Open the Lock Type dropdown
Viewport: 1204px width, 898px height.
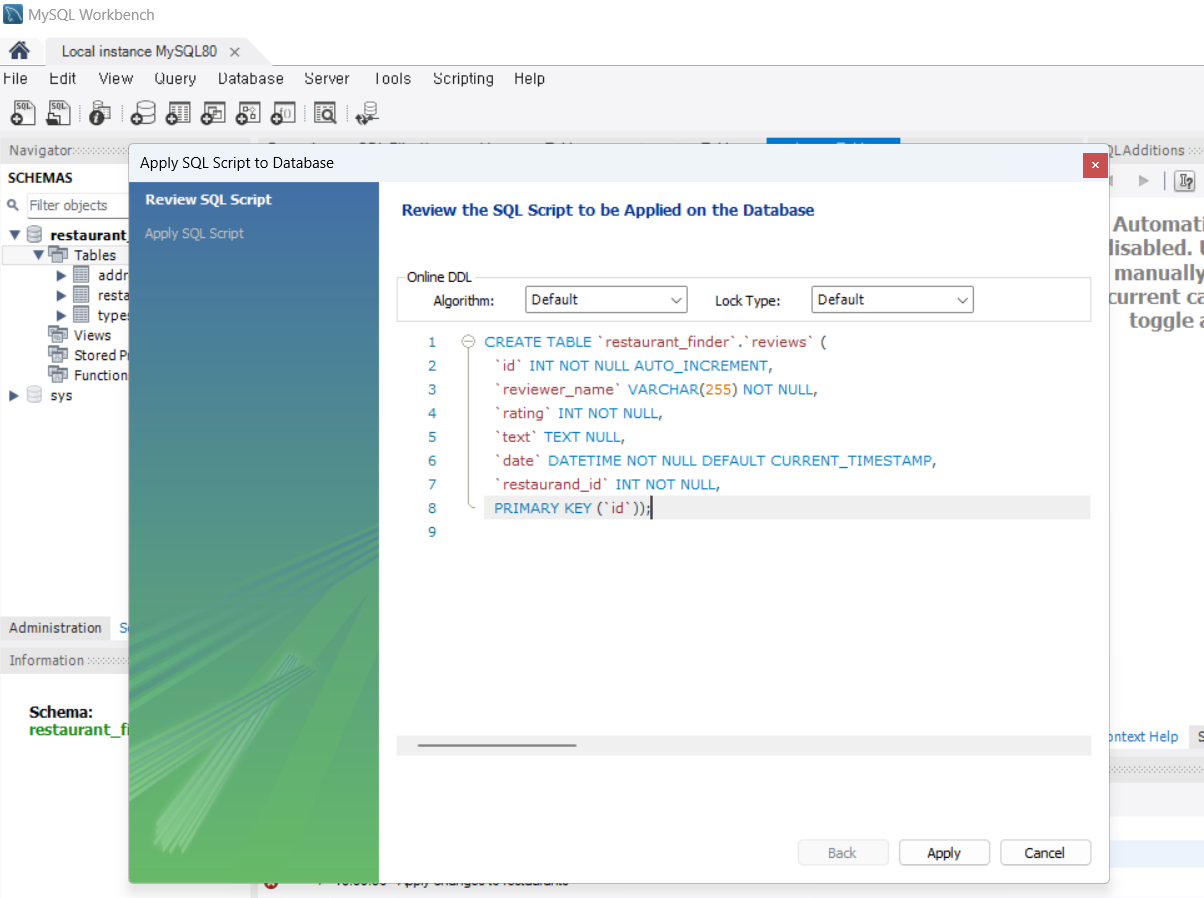(x=893, y=299)
